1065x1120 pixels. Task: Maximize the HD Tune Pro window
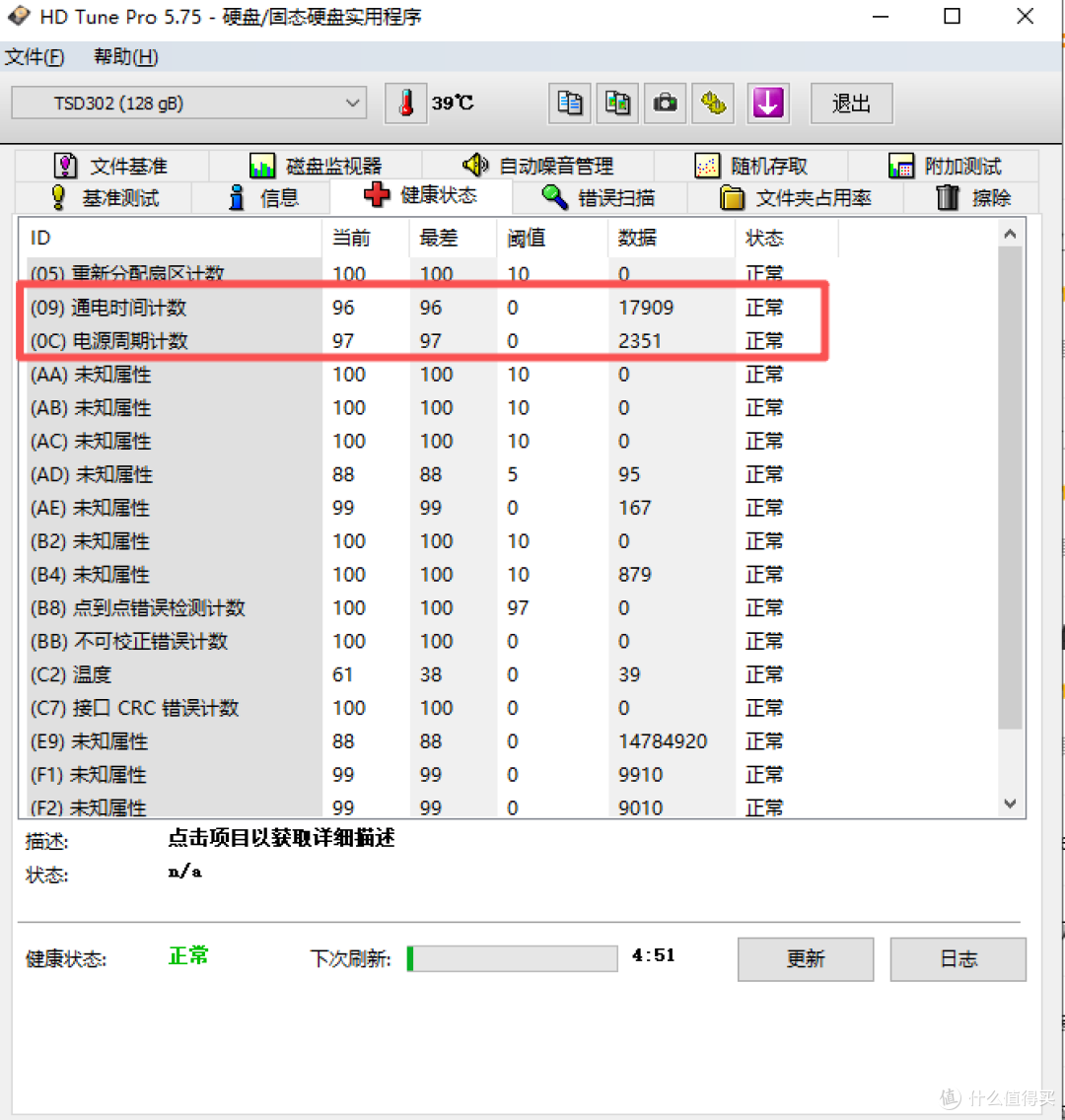coord(953,17)
